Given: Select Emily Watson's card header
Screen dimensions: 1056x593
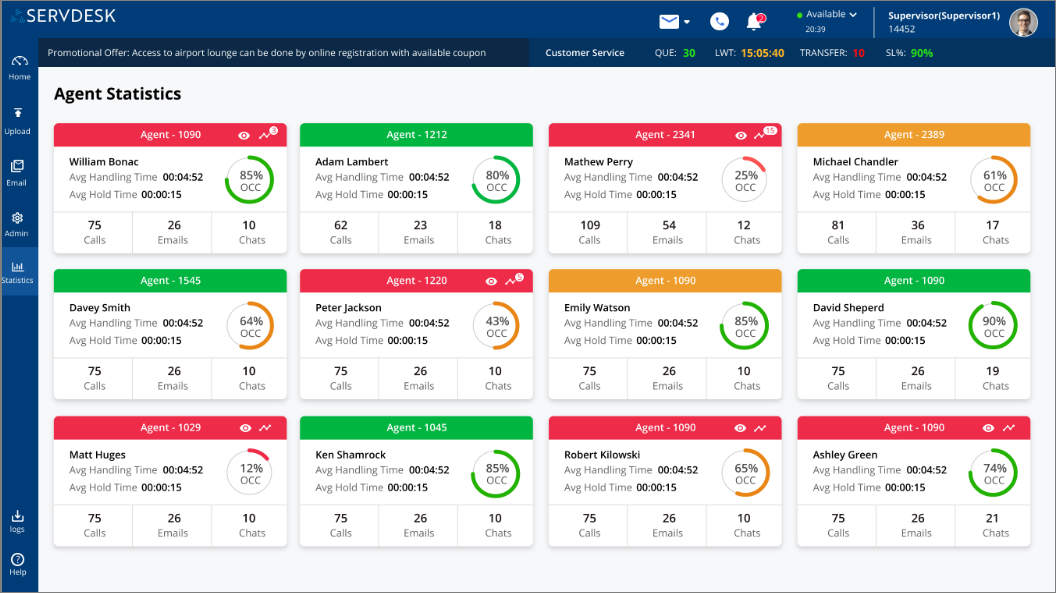Looking at the screenshot, I should click(665, 281).
